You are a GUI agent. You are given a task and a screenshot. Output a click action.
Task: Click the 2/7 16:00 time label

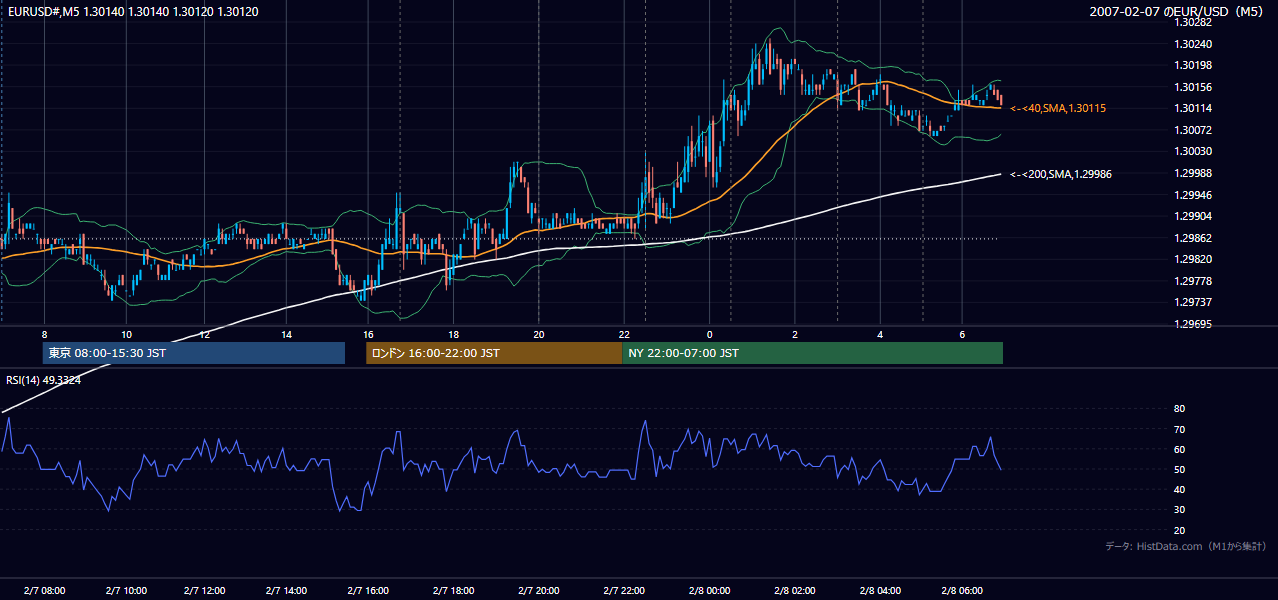pyautogui.click(x=368, y=590)
